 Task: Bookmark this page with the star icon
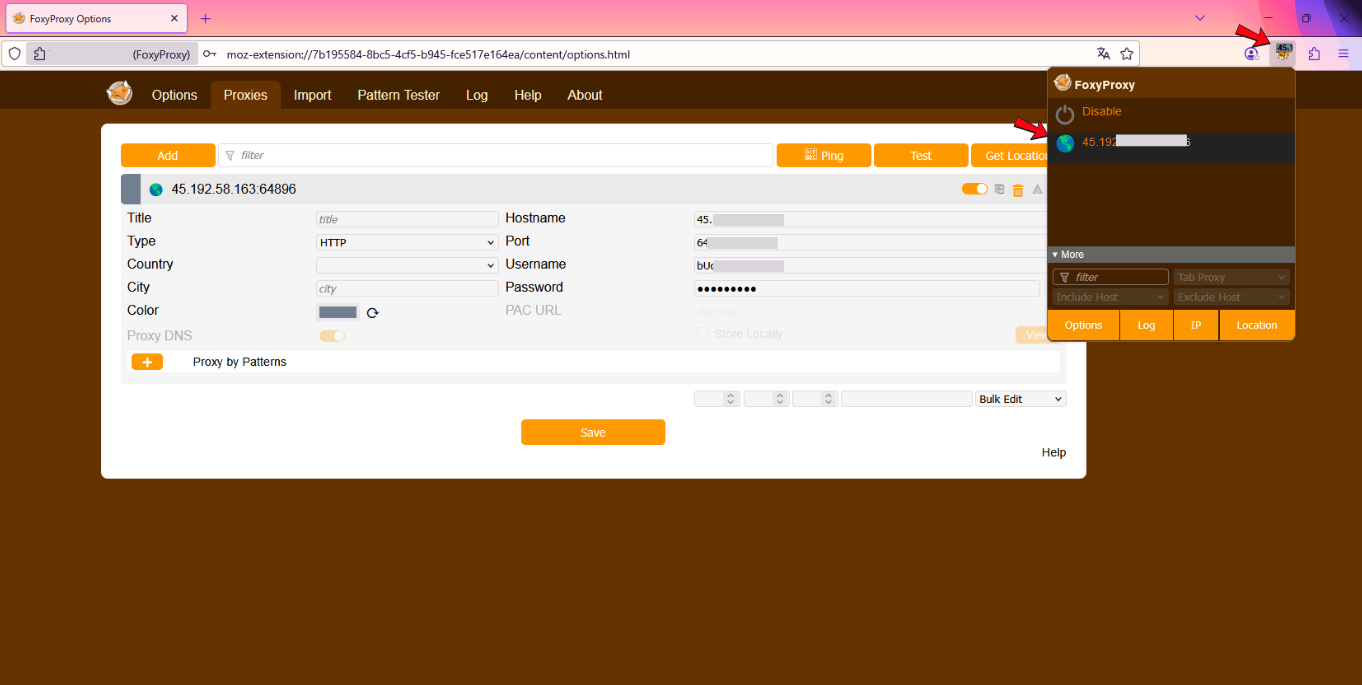(x=1127, y=54)
